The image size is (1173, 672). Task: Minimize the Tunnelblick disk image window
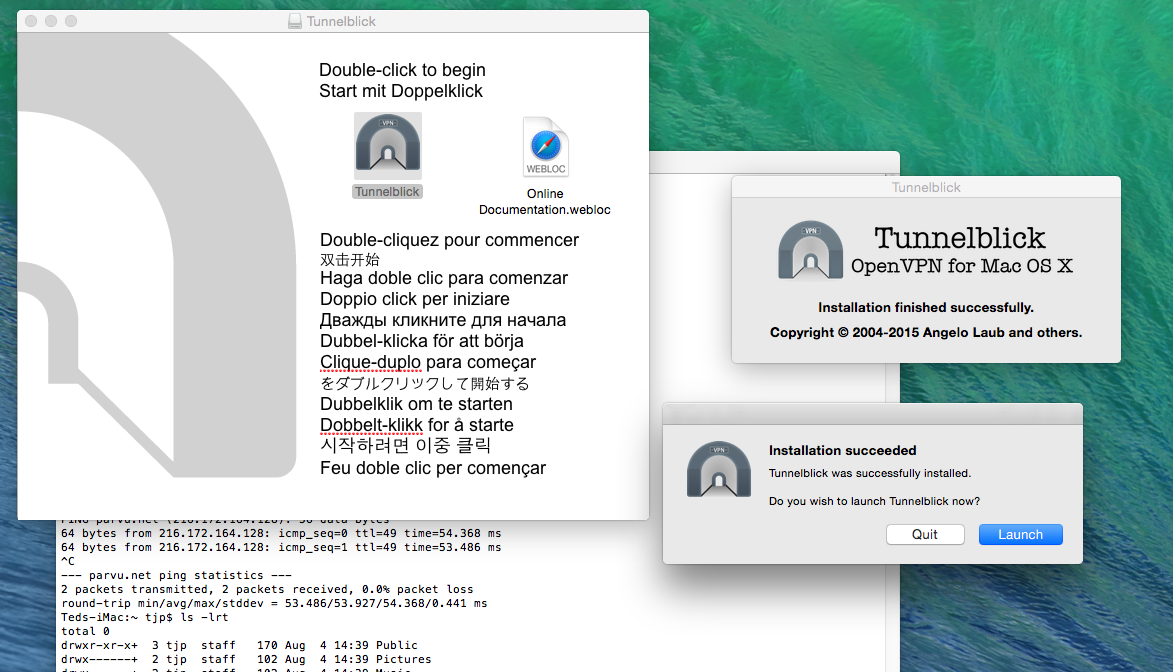point(51,21)
